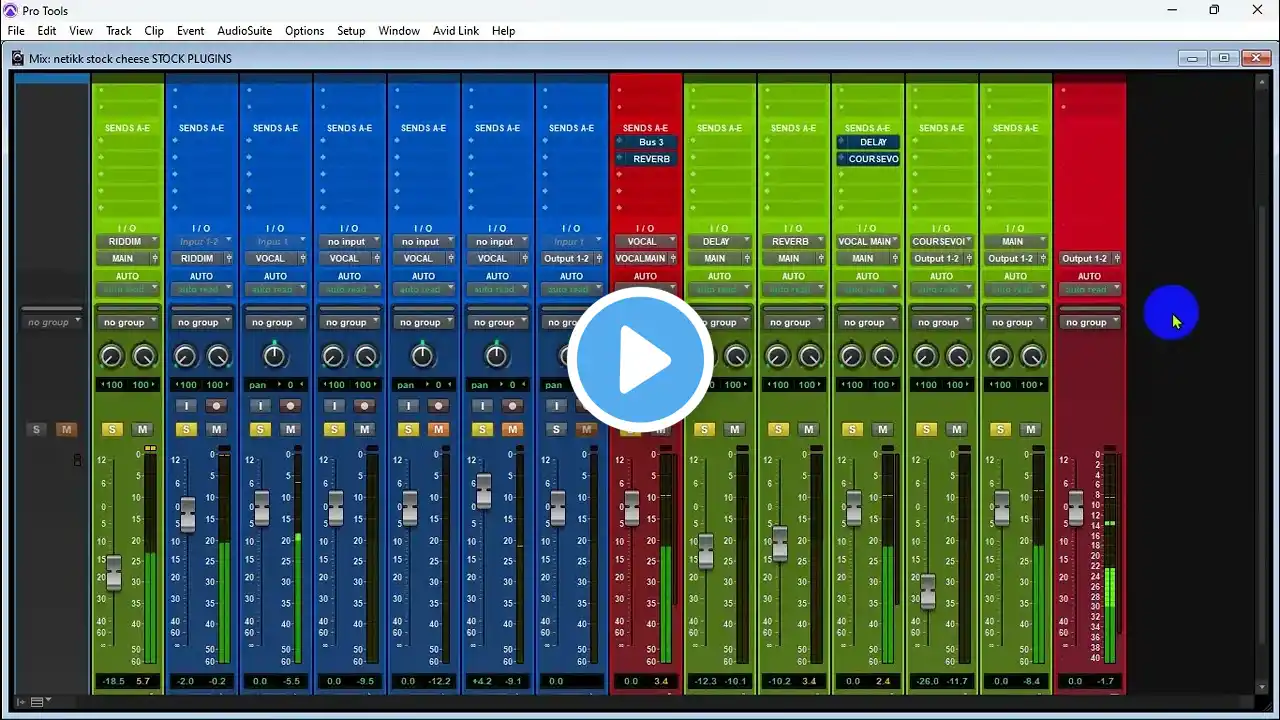The image size is (1280, 720).
Task: Click left pan knob on DELAY-input track
Action: pos(704,356)
